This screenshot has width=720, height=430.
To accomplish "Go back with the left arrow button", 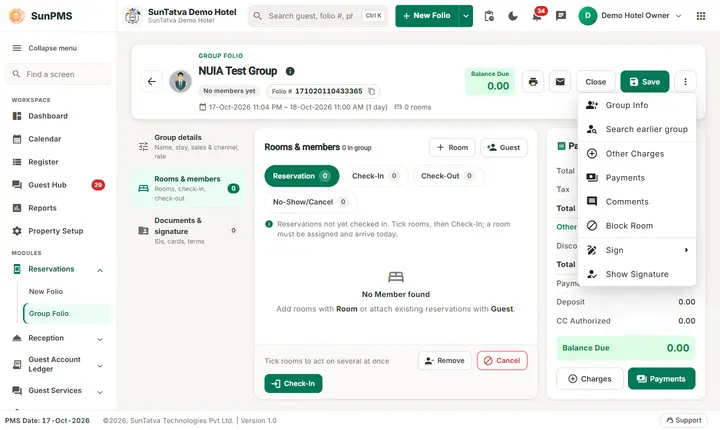I will (152, 82).
